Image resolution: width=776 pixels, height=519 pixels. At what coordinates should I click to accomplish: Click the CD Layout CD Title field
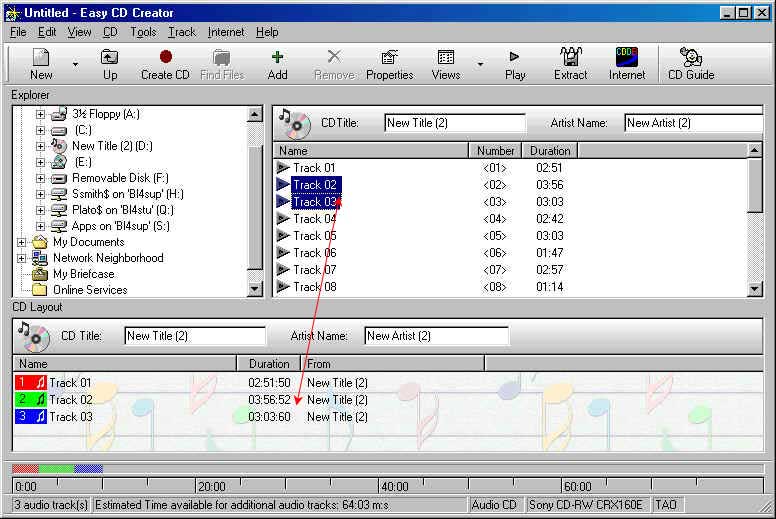click(x=195, y=336)
